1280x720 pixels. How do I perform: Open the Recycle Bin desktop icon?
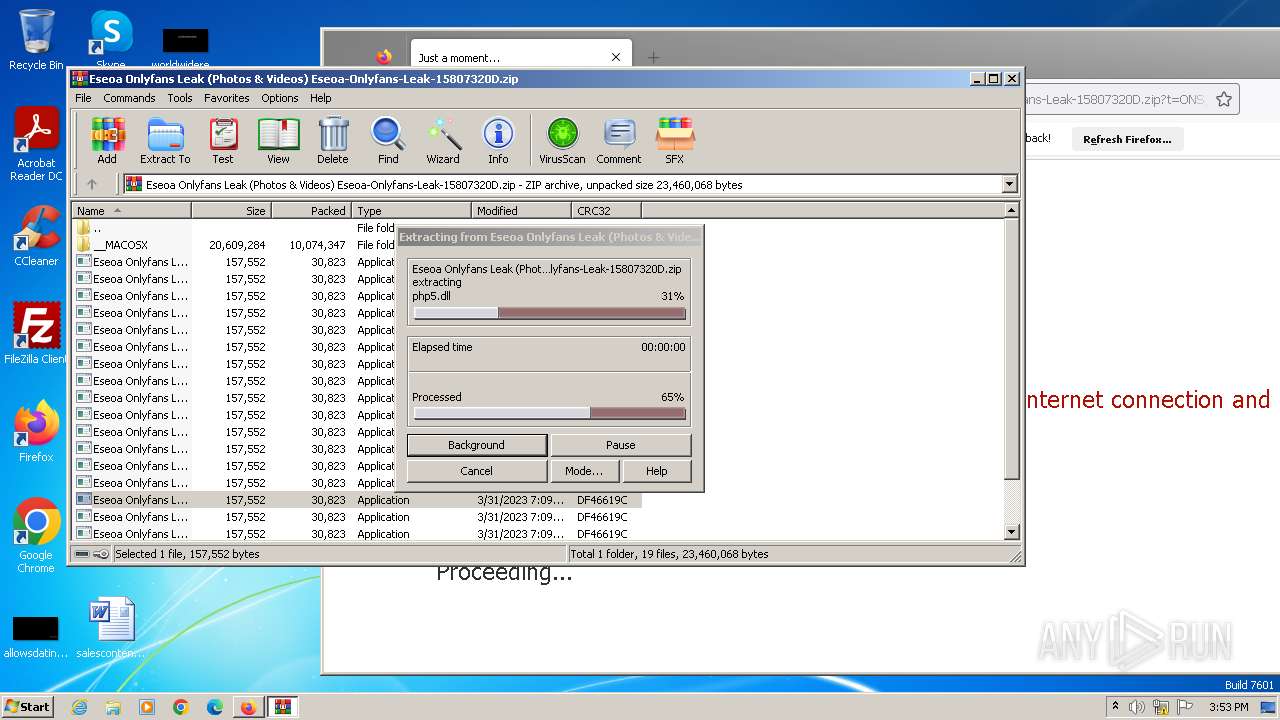(36, 39)
